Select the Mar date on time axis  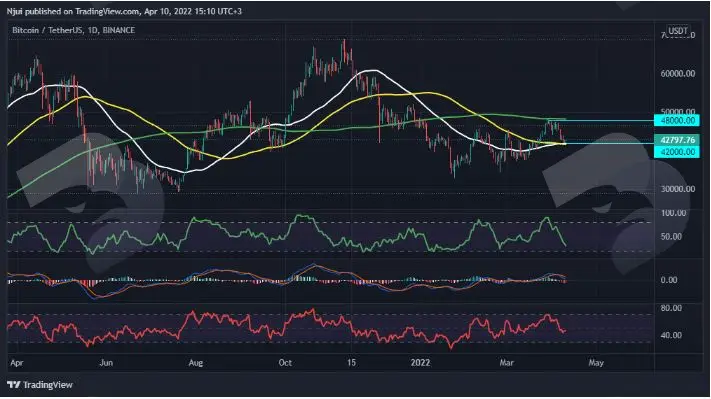pos(506,363)
